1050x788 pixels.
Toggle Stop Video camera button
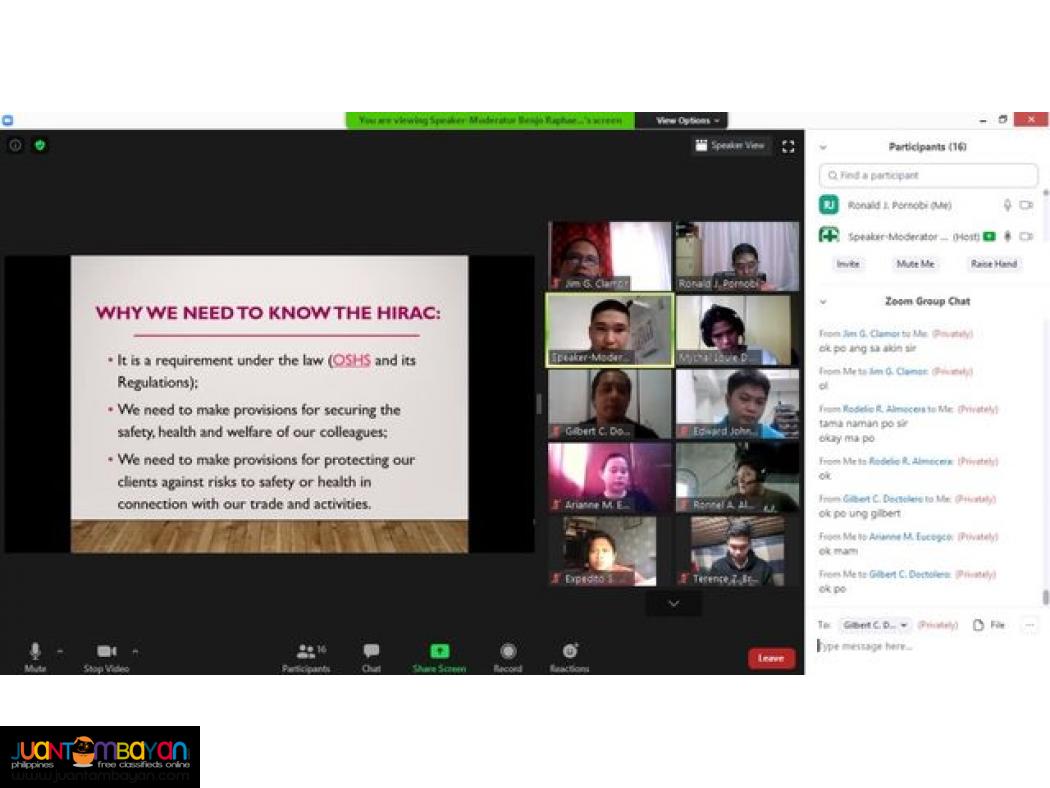pyautogui.click(x=106, y=651)
